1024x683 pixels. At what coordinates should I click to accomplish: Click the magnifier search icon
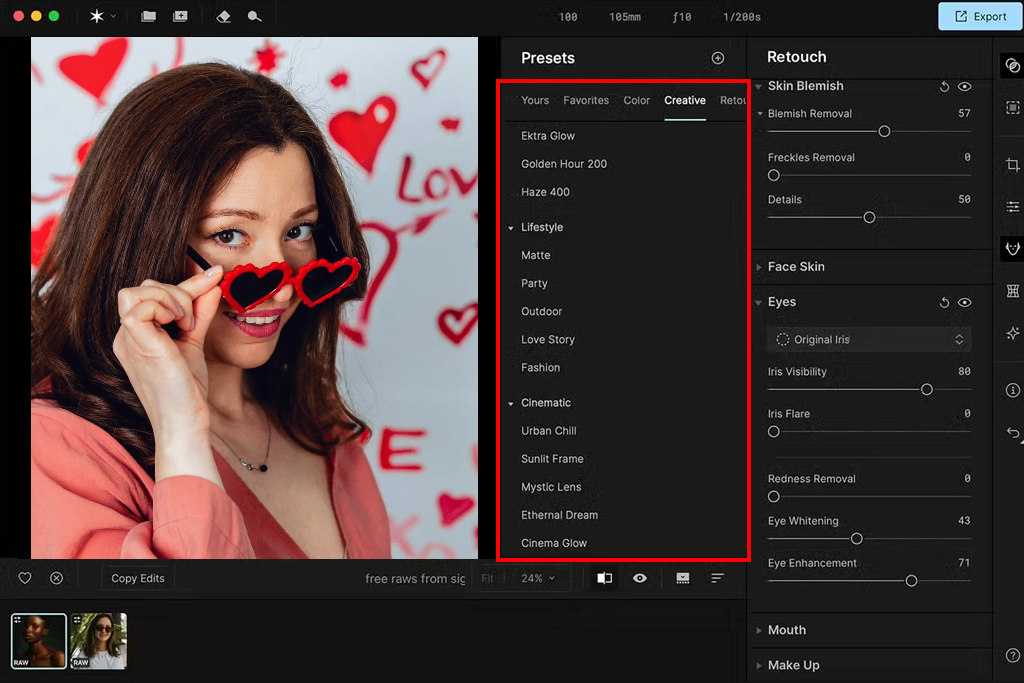click(x=255, y=16)
